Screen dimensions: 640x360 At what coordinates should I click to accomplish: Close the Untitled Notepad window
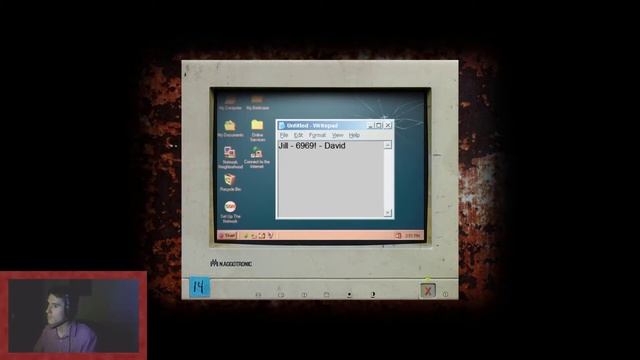tap(388, 125)
